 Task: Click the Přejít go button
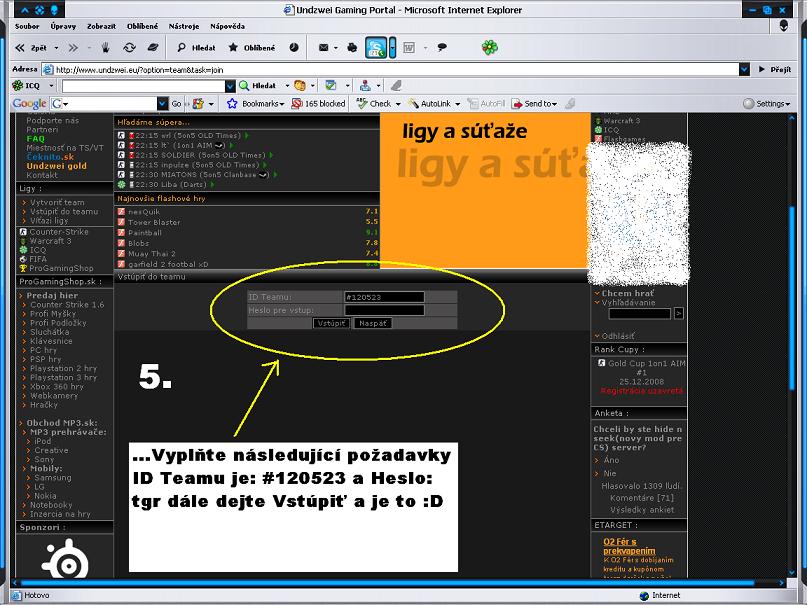pos(774,69)
